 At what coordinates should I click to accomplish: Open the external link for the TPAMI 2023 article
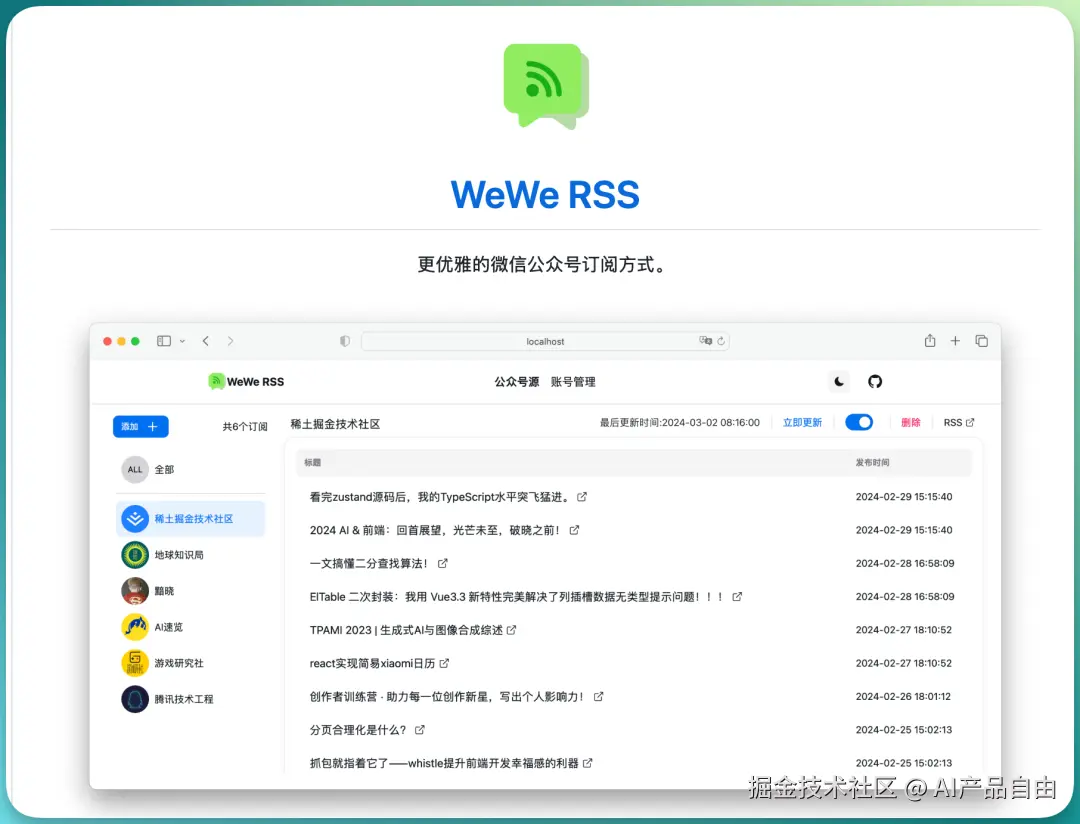tap(511, 630)
